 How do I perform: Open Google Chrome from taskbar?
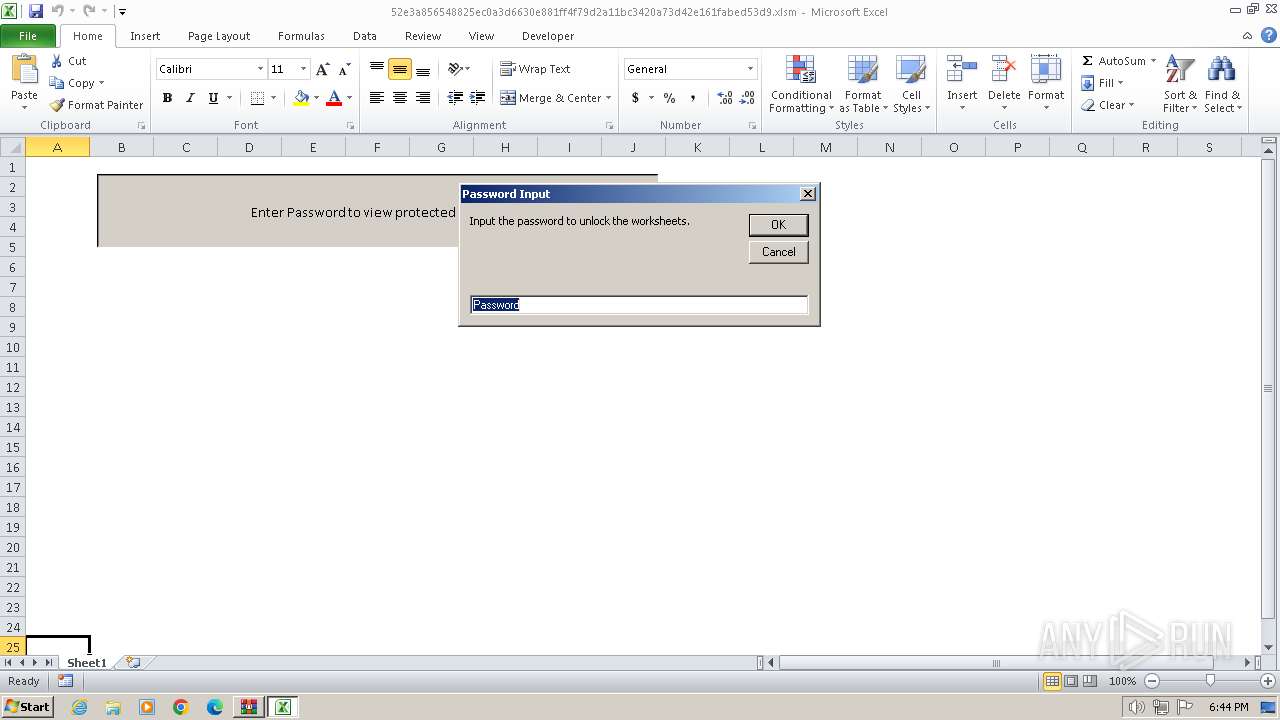[x=181, y=707]
